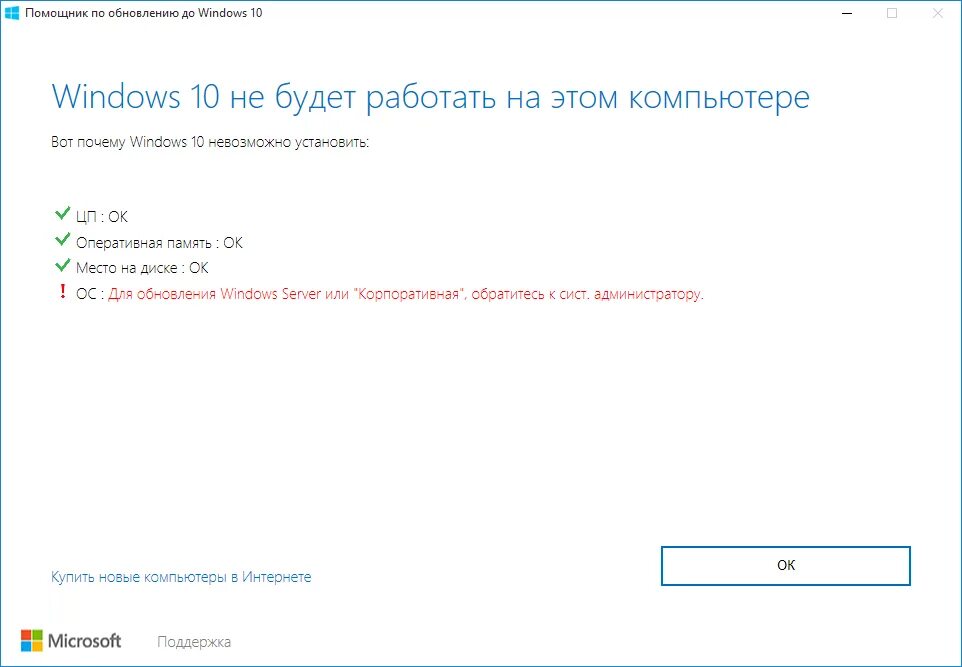
Task: Click the red ОС error message text
Action: [x=406, y=294]
